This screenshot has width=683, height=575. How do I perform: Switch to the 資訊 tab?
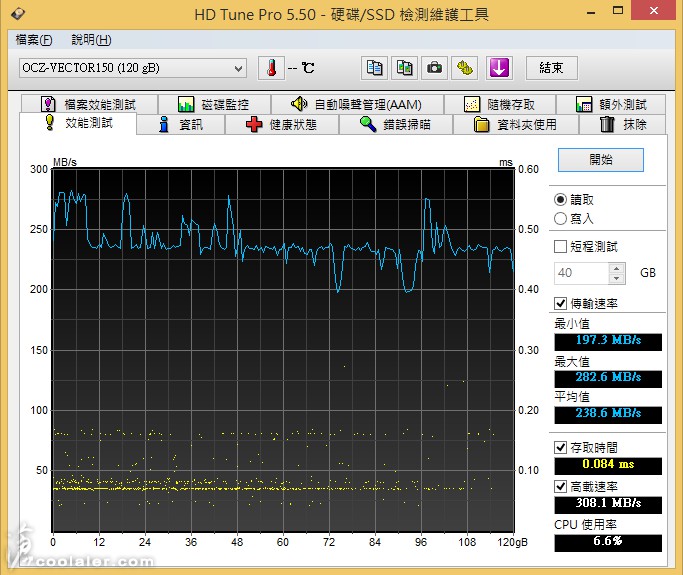(x=181, y=125)
